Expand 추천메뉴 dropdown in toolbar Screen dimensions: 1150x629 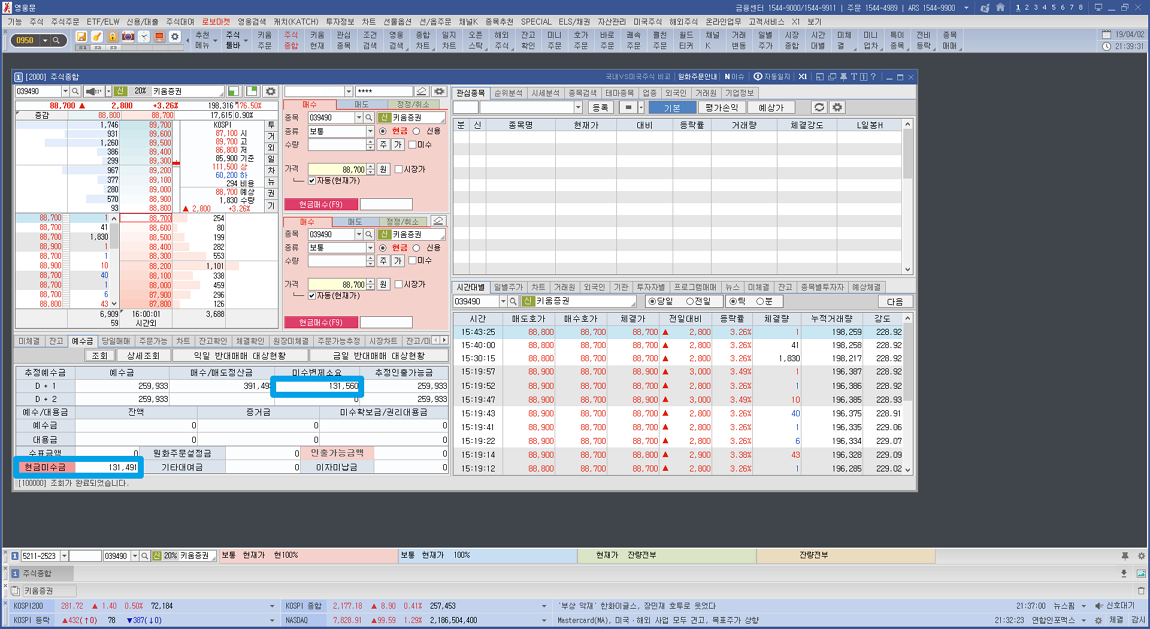215,40
